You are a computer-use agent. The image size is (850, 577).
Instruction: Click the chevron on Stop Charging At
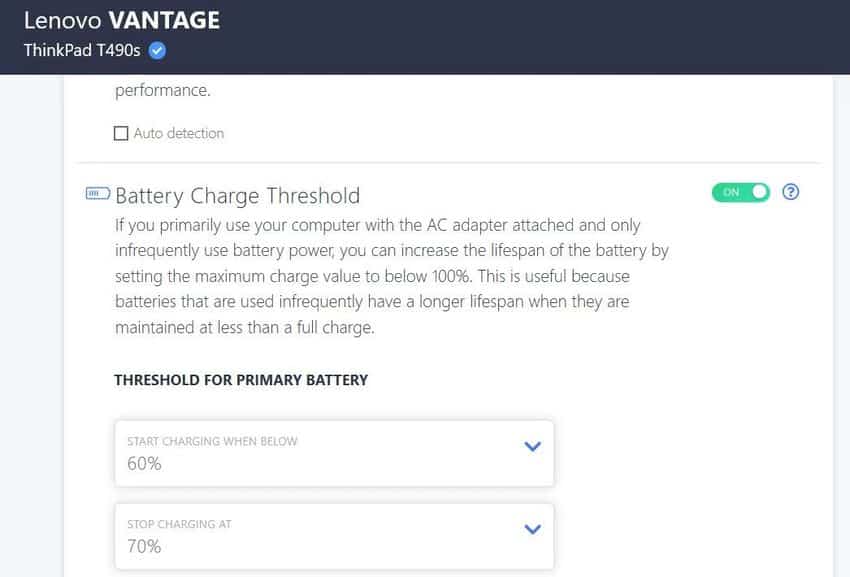tap(532, 529)
